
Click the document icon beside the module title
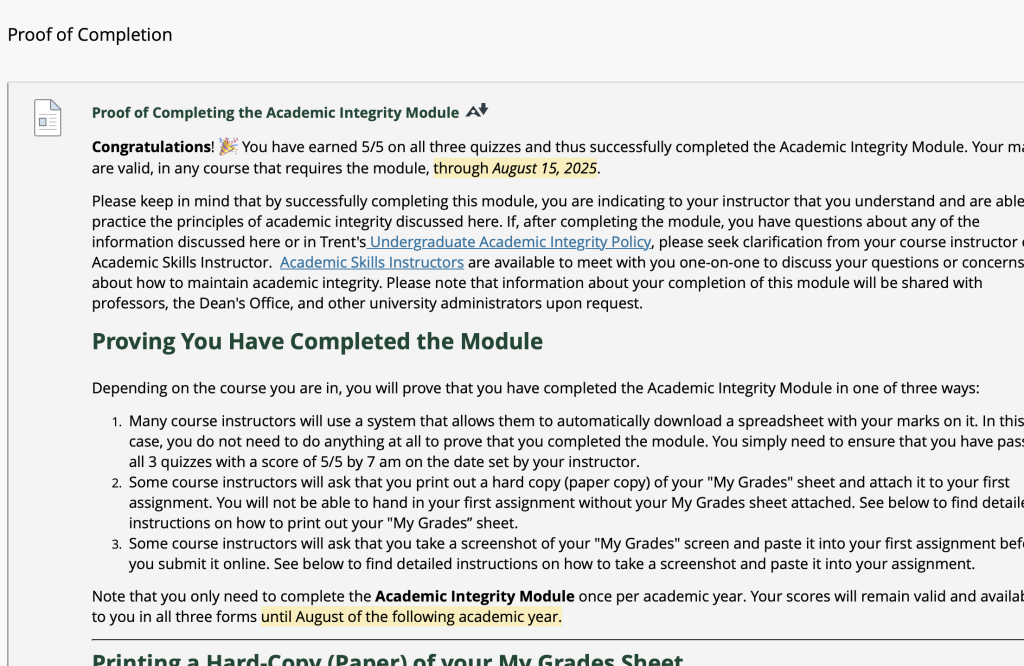(48, 118)
